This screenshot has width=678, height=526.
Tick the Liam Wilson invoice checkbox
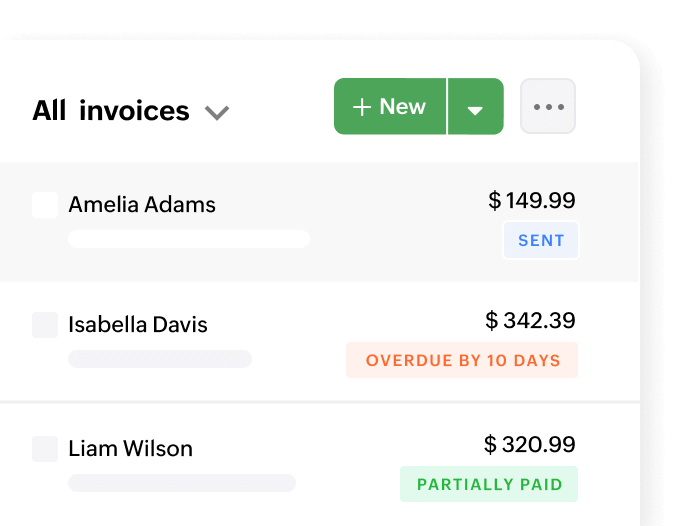click(x=45, y=449)
